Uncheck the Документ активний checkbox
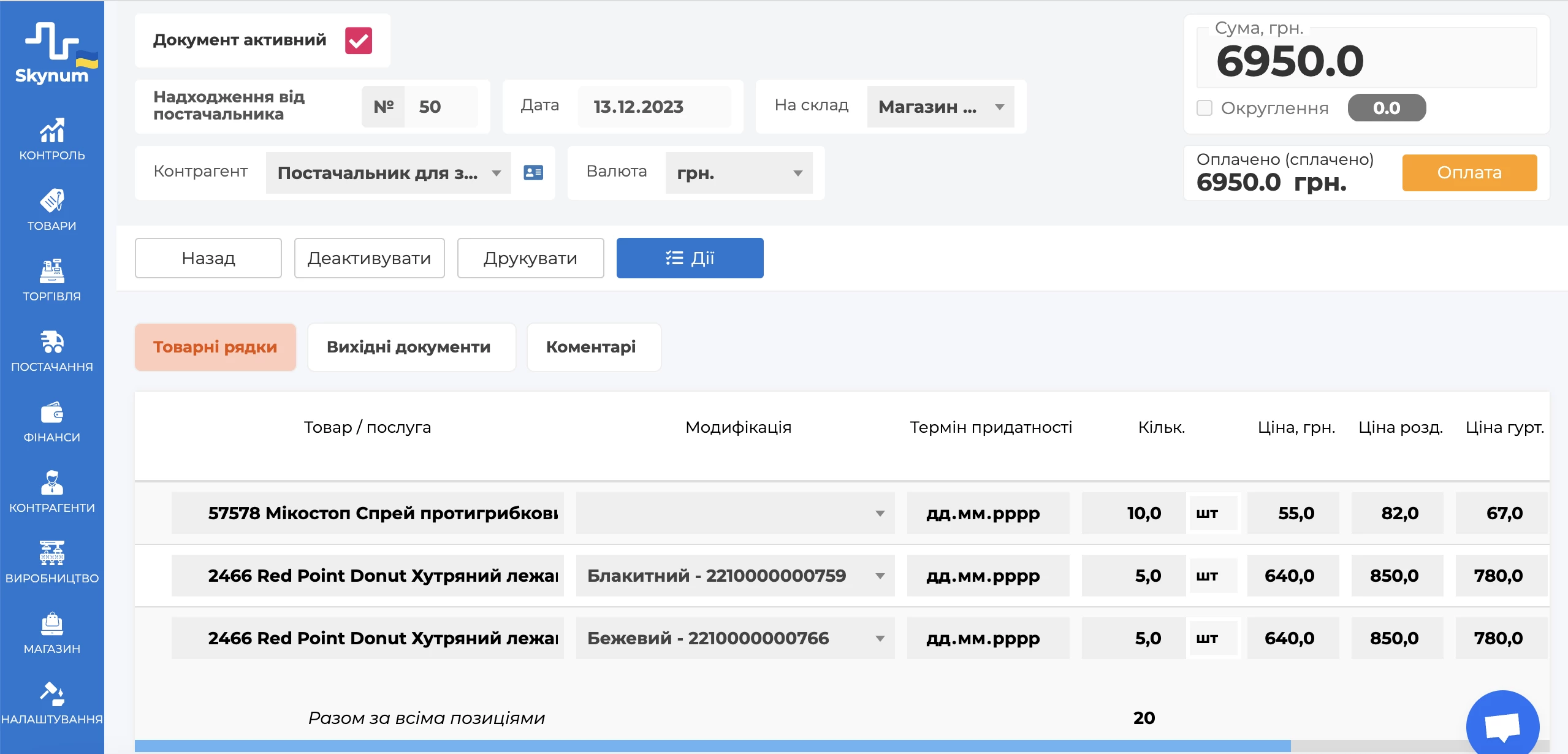Viewport: 1568px width, 754px height. [x=359, y=40]
